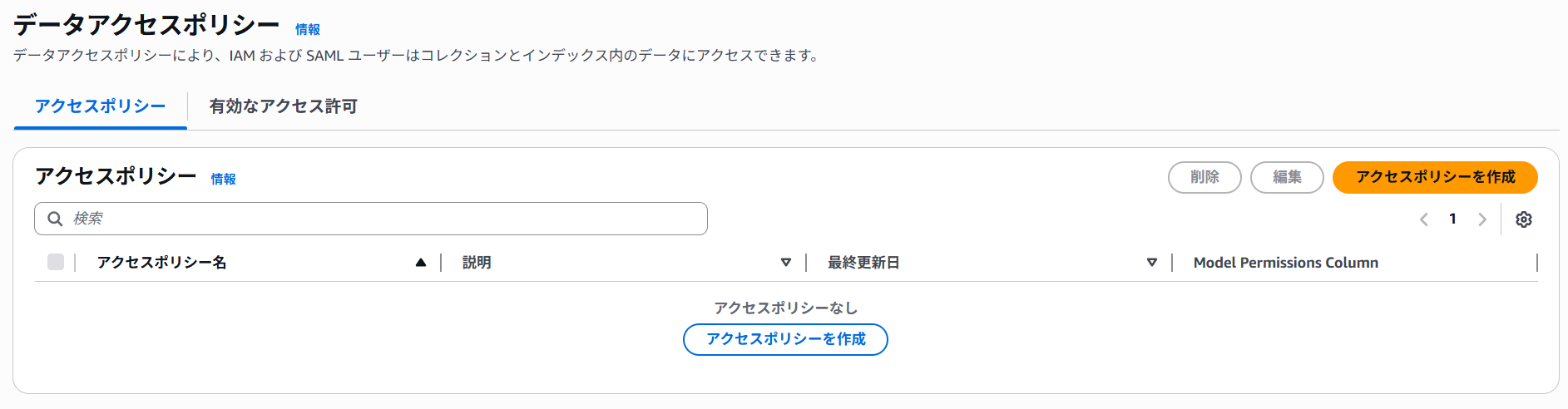Click the 削除 button
Image resolution: width=1568 pixels, height=409 pixels.
(x=1204, y=177)
